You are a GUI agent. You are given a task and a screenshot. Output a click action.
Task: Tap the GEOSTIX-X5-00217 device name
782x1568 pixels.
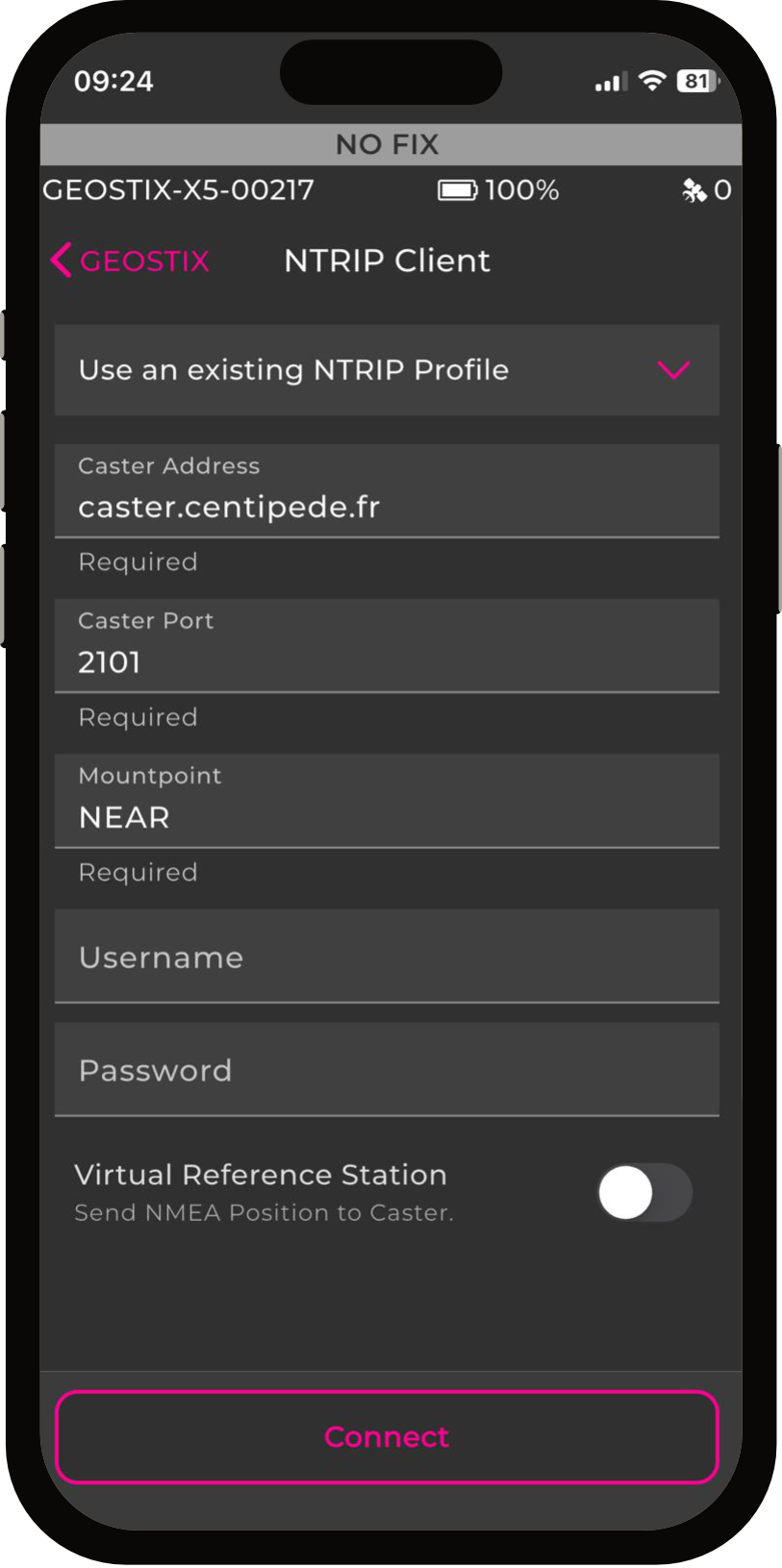click(179, 190)
